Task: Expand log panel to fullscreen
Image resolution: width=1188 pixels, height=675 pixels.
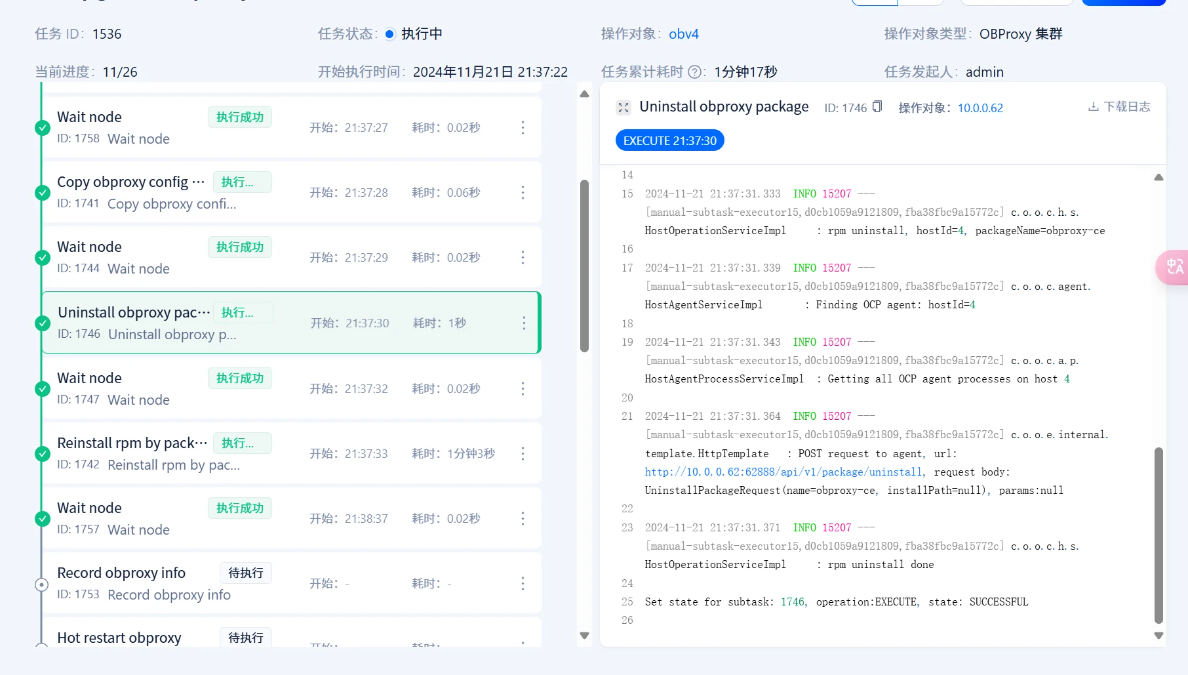Action: [623, 107]
